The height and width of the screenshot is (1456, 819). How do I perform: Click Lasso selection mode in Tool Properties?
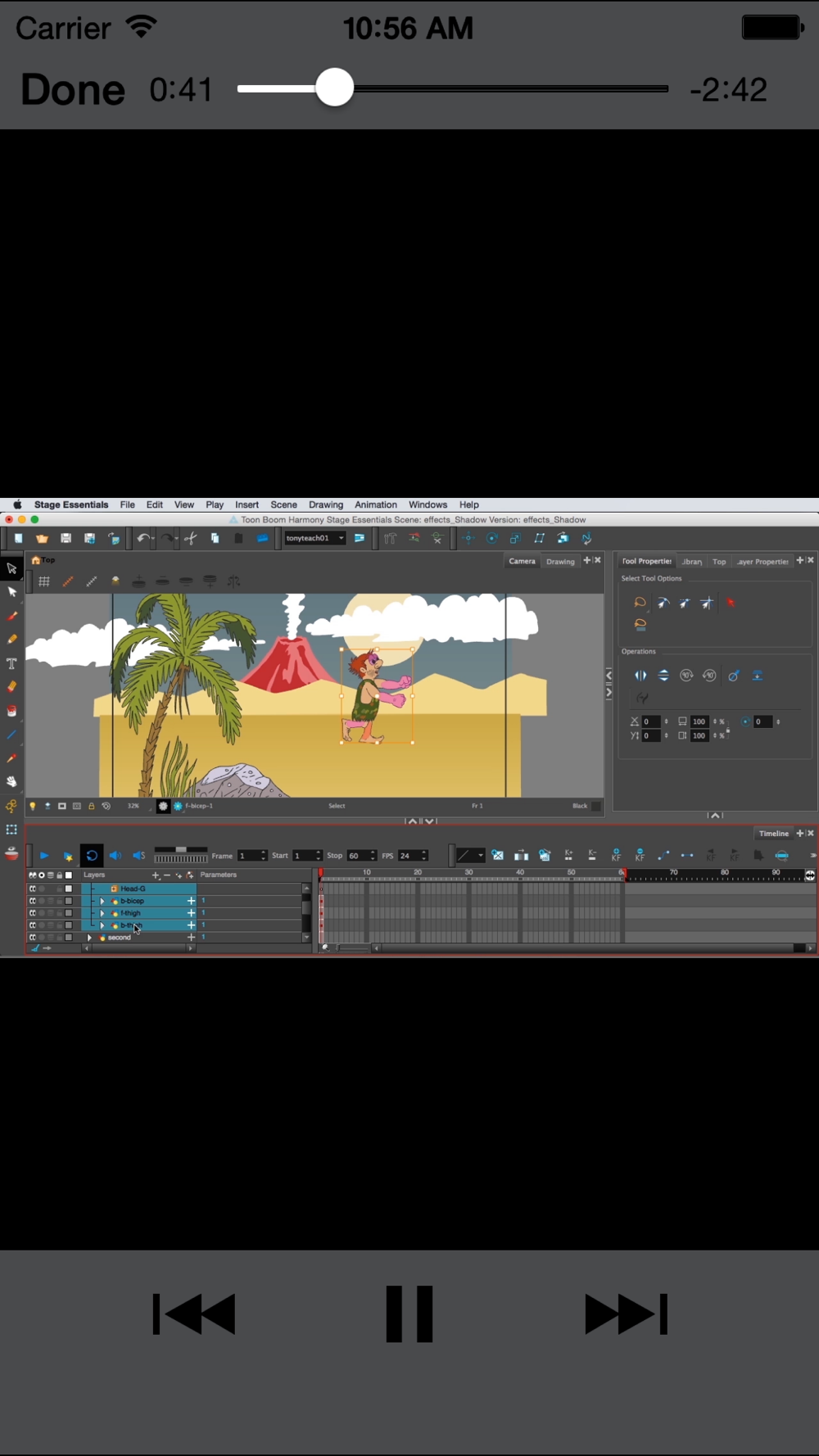640,604
